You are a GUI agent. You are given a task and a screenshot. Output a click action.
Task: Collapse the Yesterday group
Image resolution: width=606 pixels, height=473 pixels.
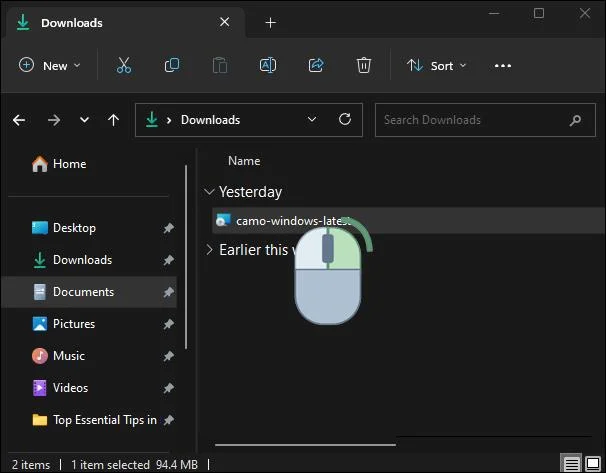pos(209,192)
